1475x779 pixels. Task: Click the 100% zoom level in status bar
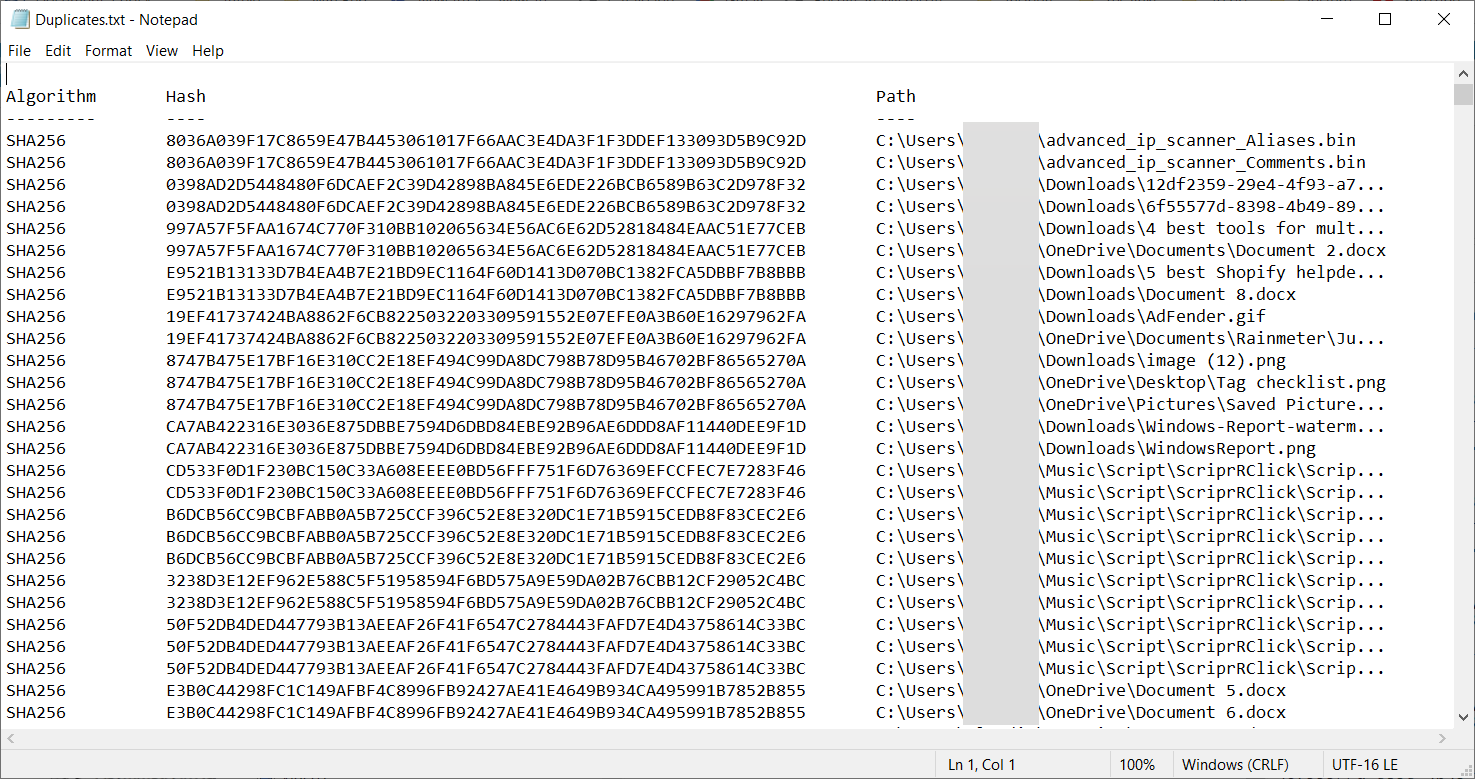tap(1137, 765)
